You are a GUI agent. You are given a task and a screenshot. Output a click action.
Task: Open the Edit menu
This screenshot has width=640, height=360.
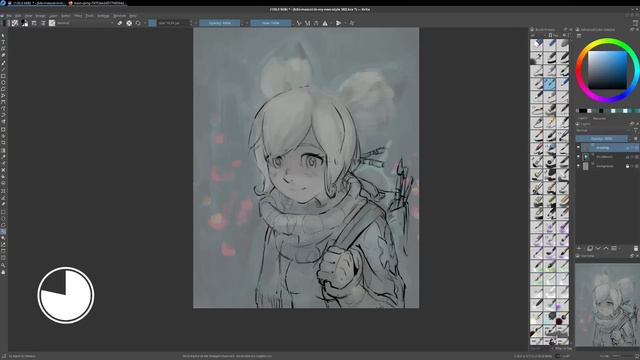(18, 16)
